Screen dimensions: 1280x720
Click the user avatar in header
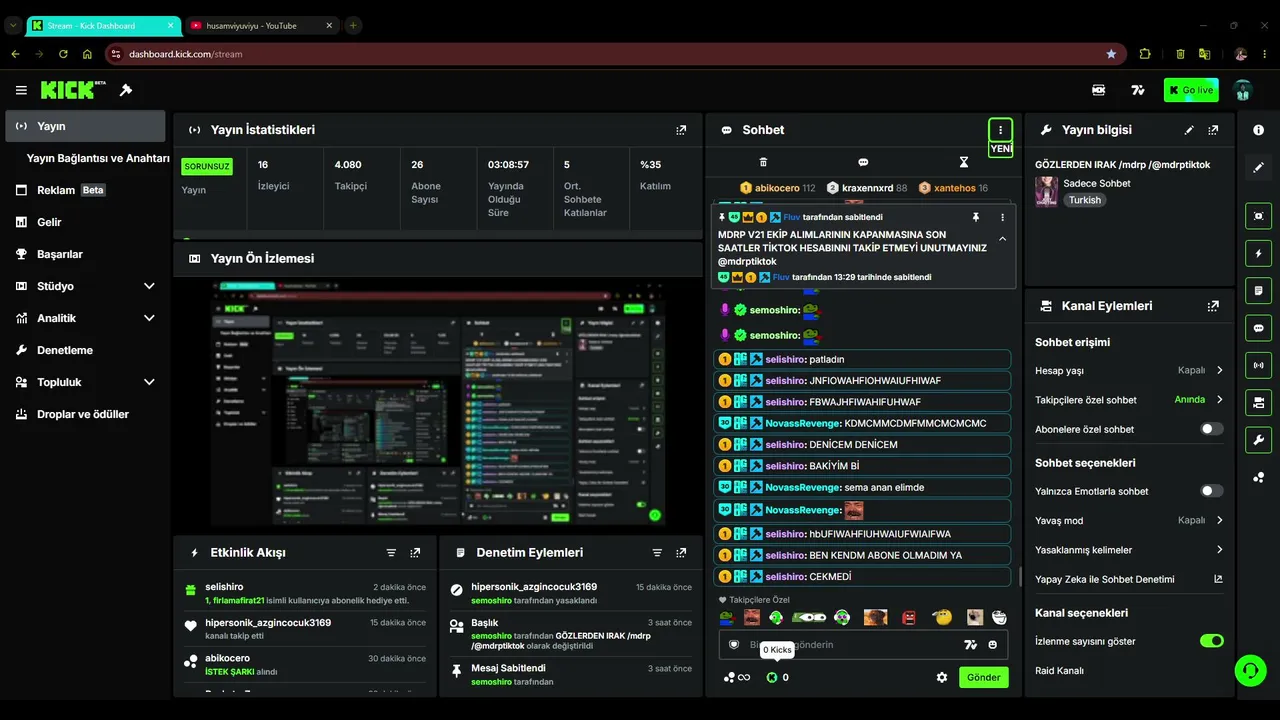click(x=1243, y=90)
